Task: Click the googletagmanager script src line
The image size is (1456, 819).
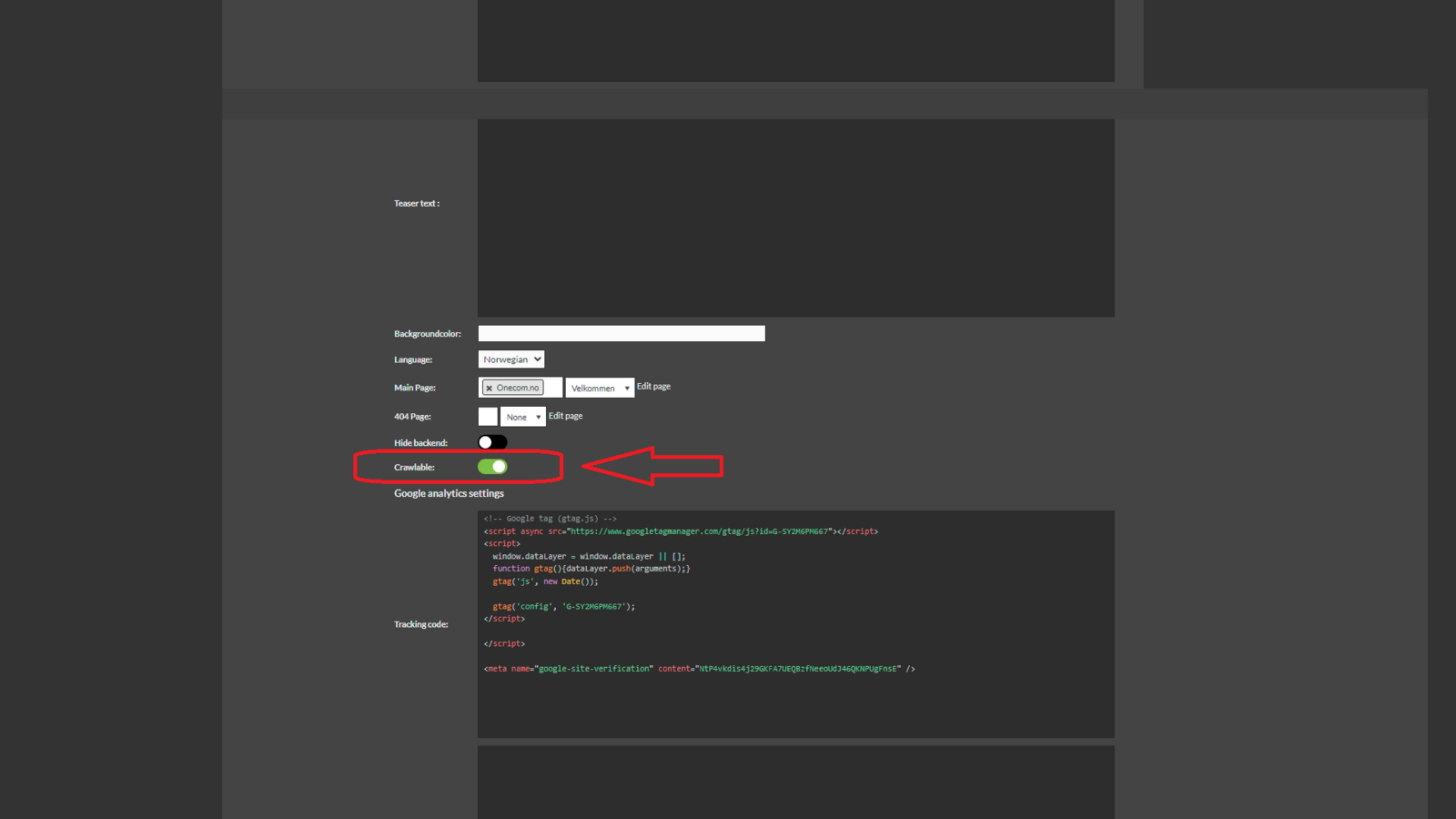Action: pyautogui.click(x=681, y=531)
